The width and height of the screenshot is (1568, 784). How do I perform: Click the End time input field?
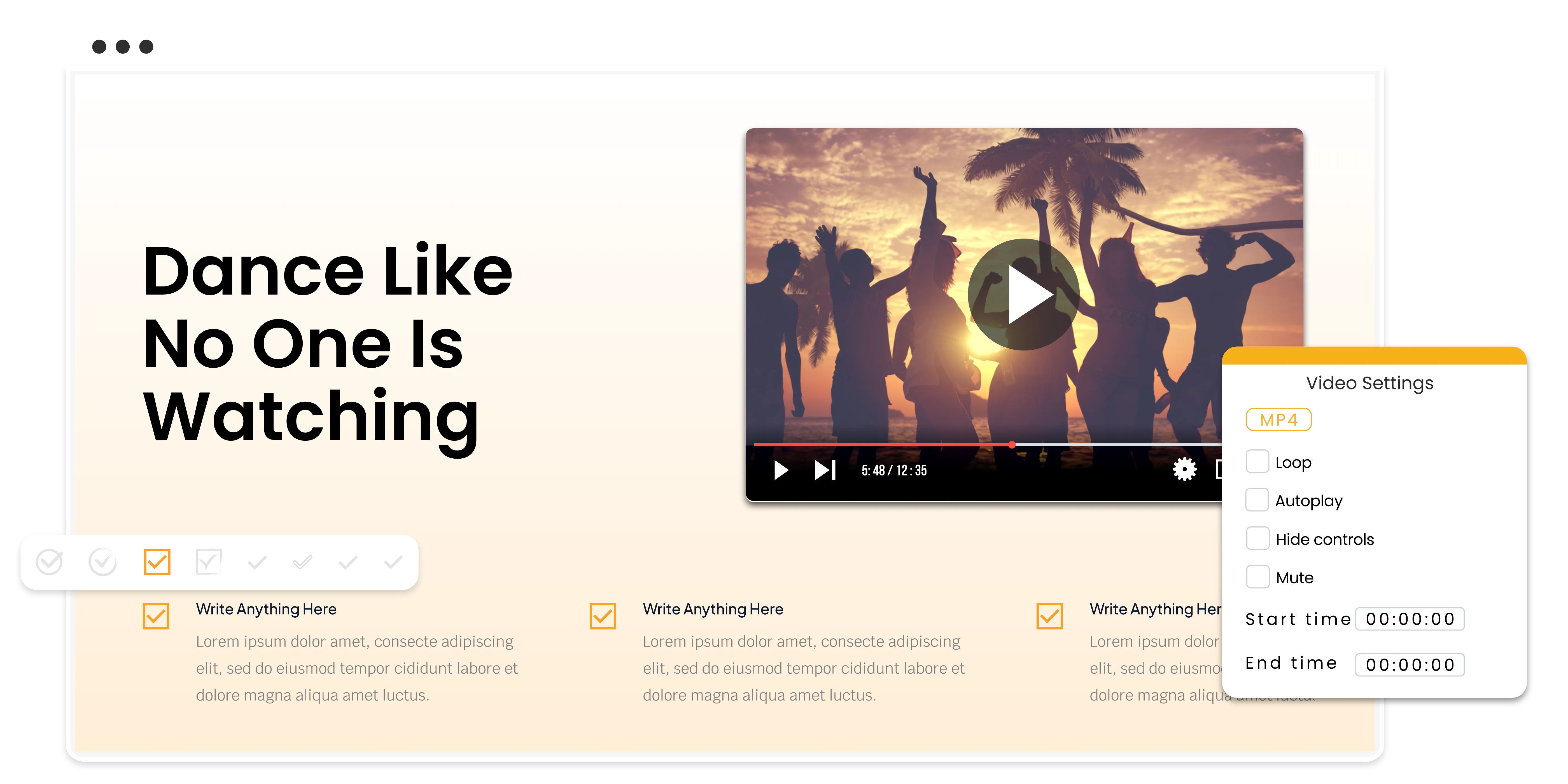click(x=1409, y=664)
